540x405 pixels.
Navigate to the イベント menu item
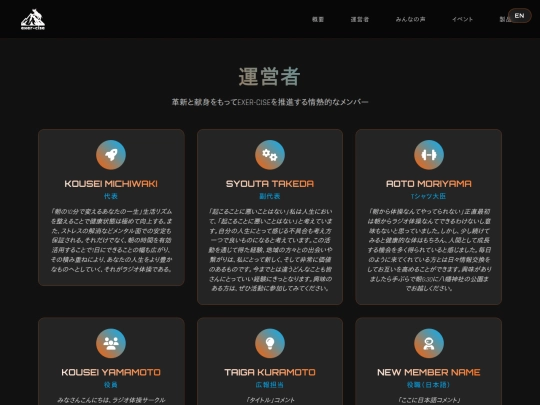tap(463, 19)
